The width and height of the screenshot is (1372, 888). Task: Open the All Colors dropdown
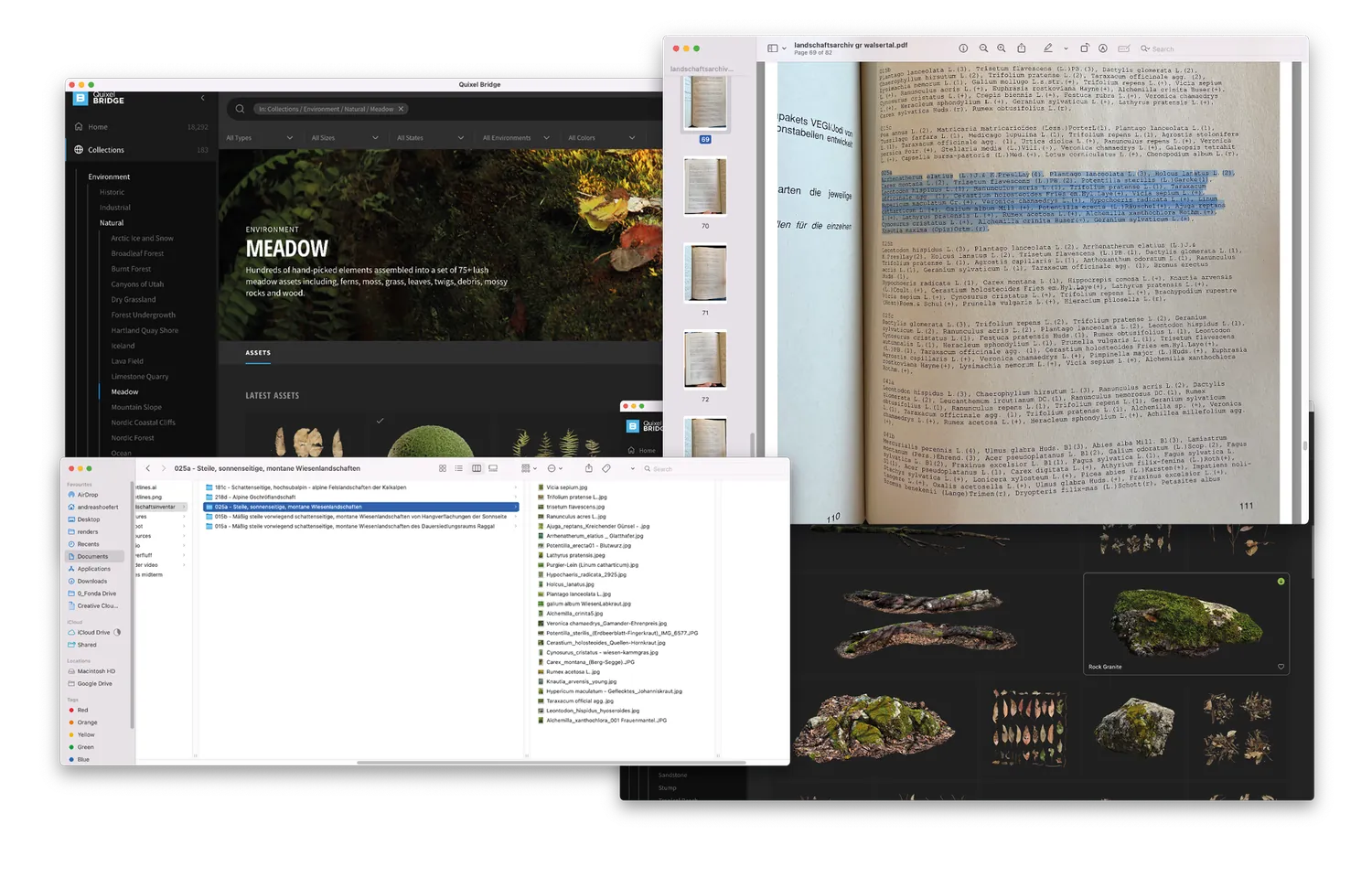coord(602,138)
